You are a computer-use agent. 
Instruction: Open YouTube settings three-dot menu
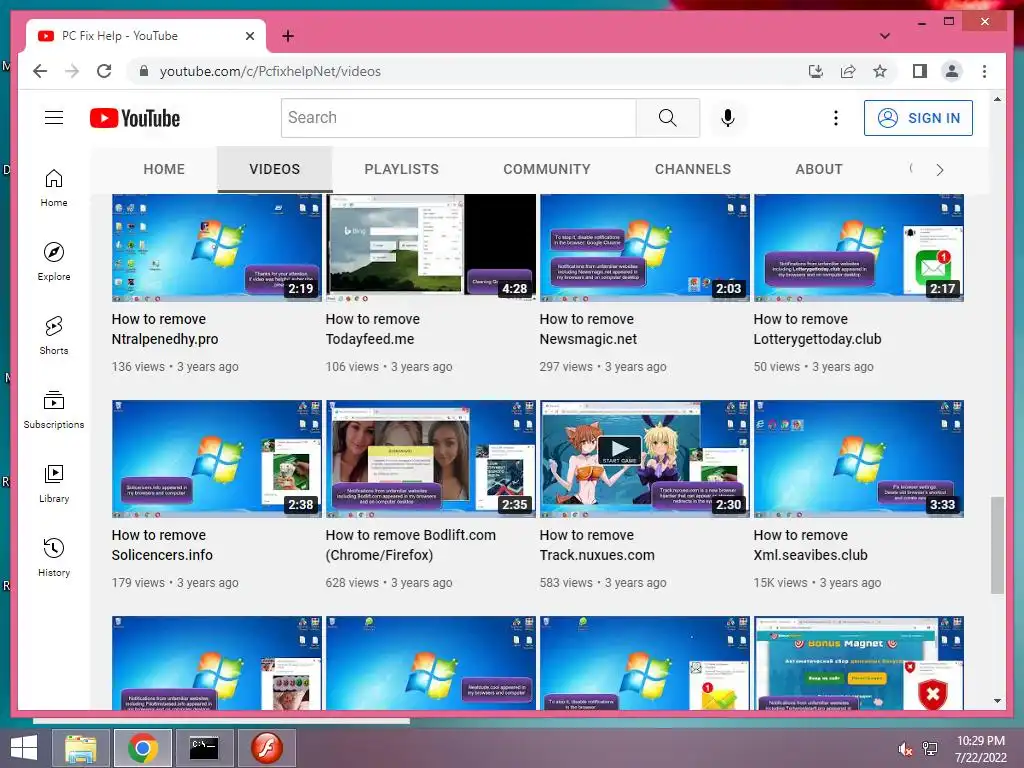pyautogui.click(x=835, y=118)
